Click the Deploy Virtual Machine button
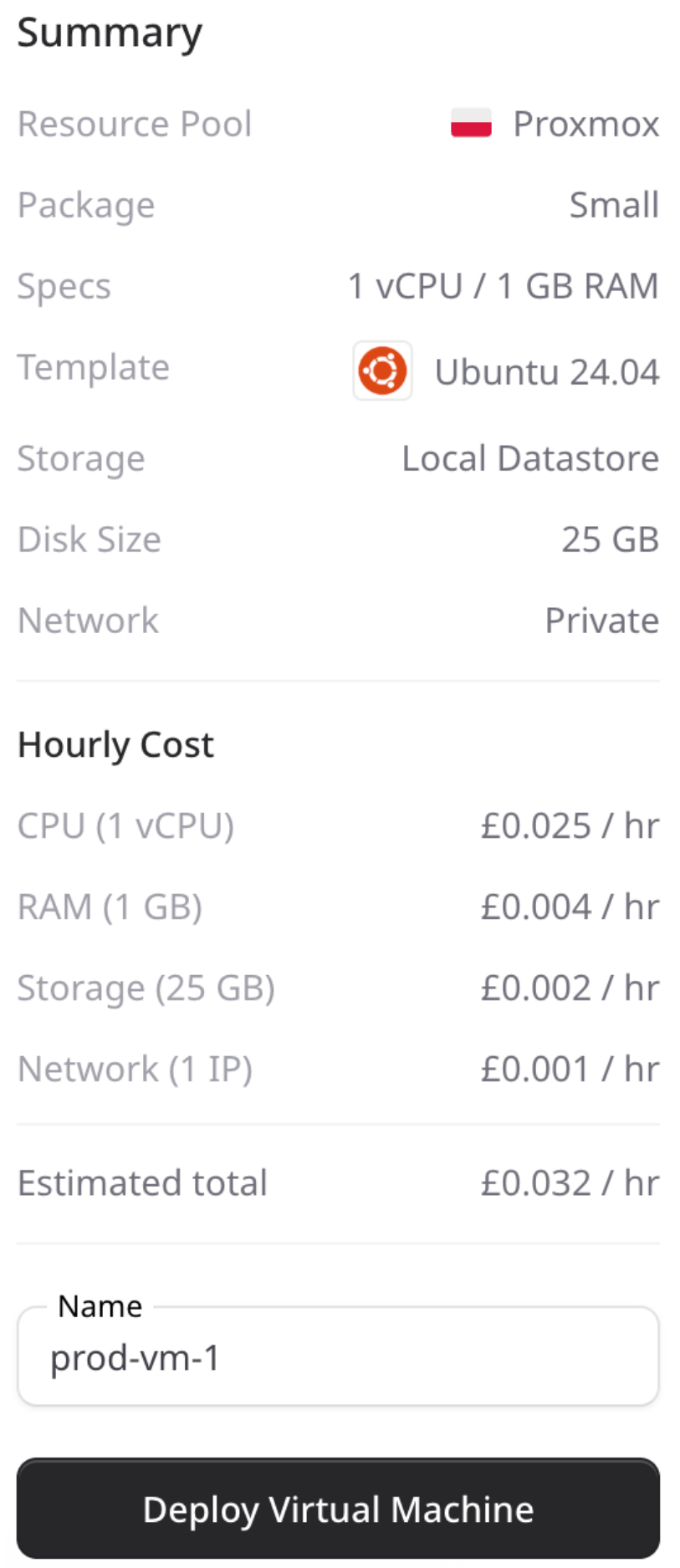This screenshot has width=680, height=1568. click(339, 1509)
